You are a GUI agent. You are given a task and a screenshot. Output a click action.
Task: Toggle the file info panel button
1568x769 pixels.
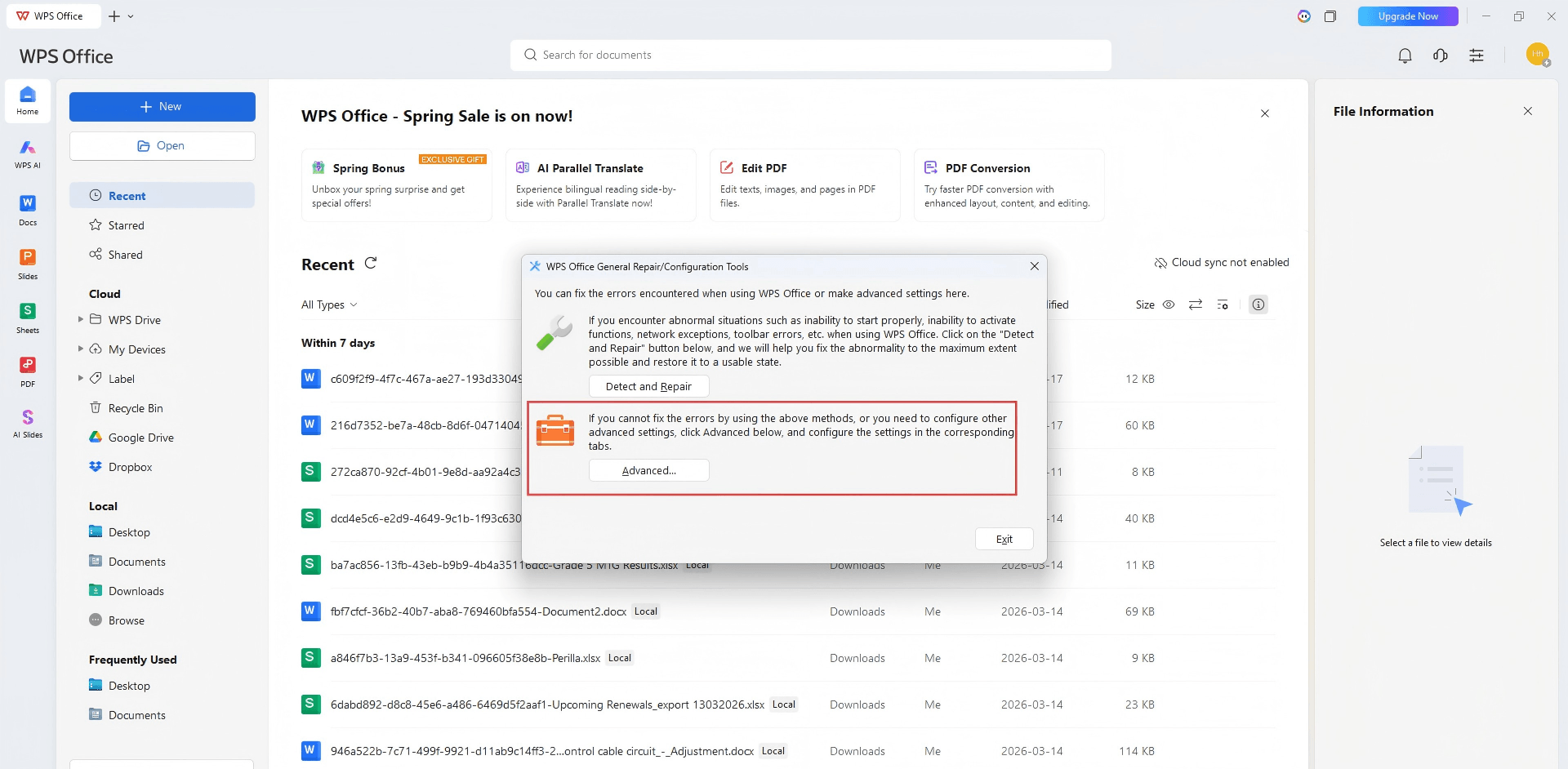coord(1258,304)
